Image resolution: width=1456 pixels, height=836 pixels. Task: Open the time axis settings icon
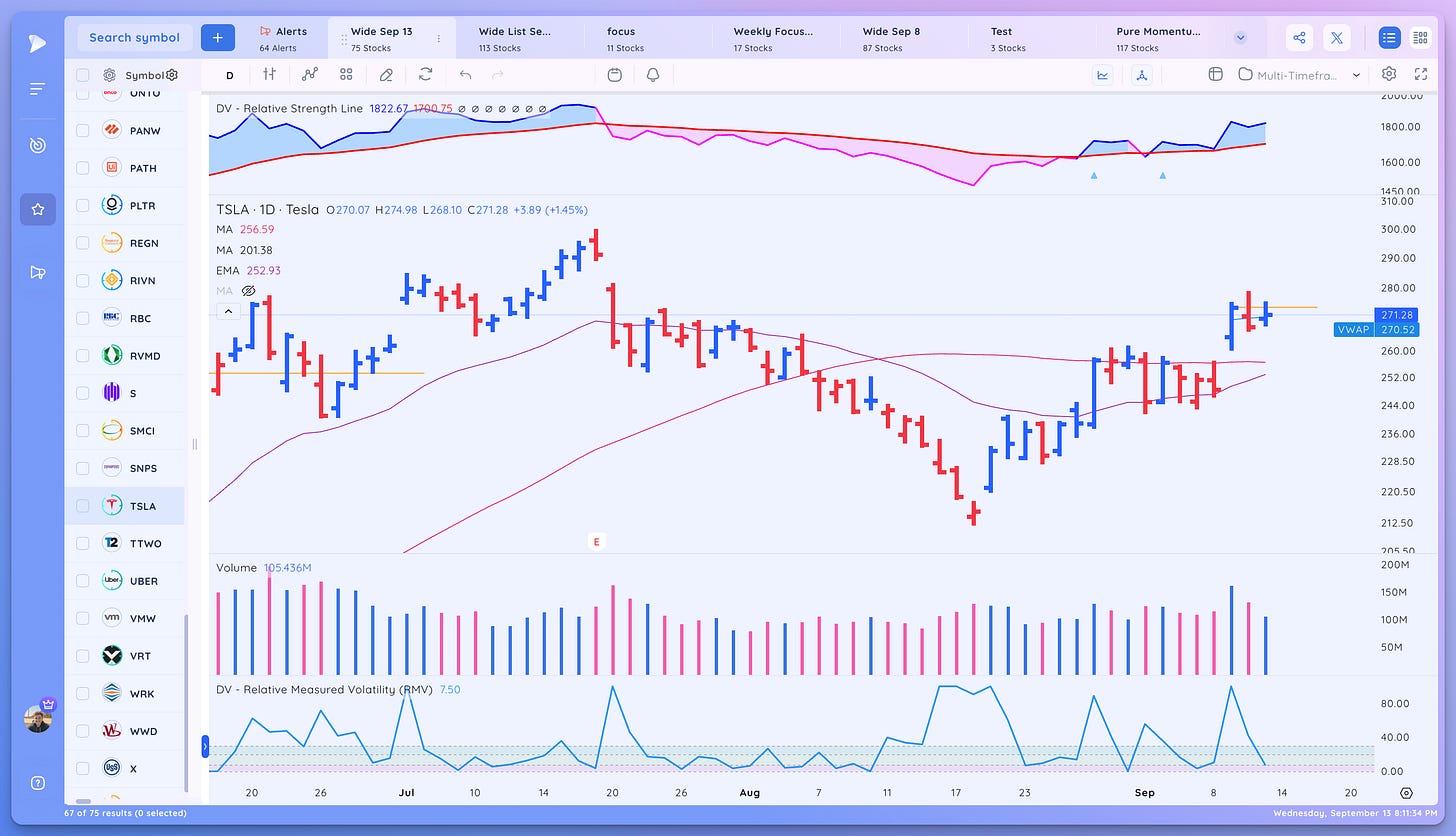pyautogui.click(x=1406, y=792)
